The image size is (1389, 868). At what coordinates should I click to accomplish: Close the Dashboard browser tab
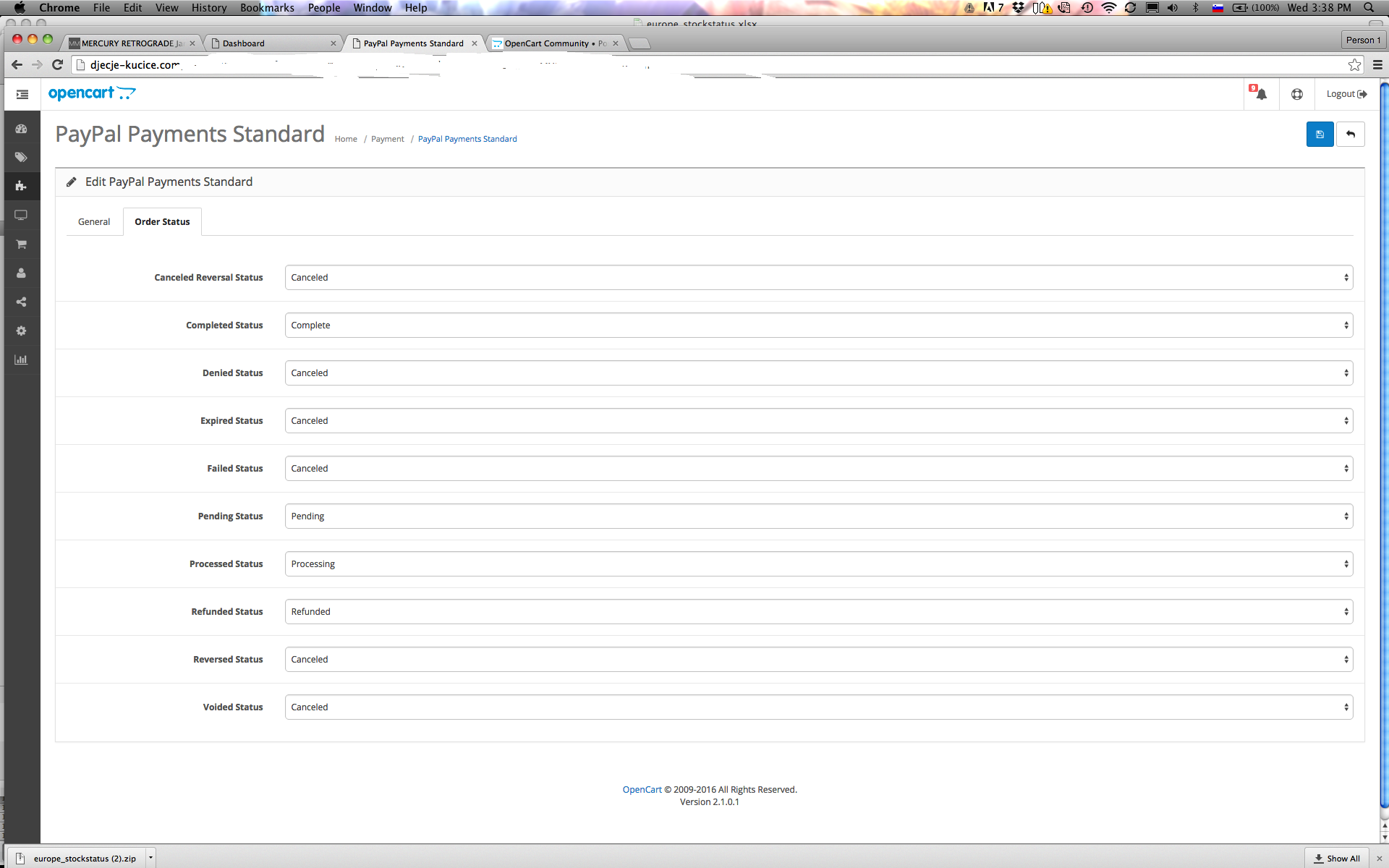click(x=333, y=43)
